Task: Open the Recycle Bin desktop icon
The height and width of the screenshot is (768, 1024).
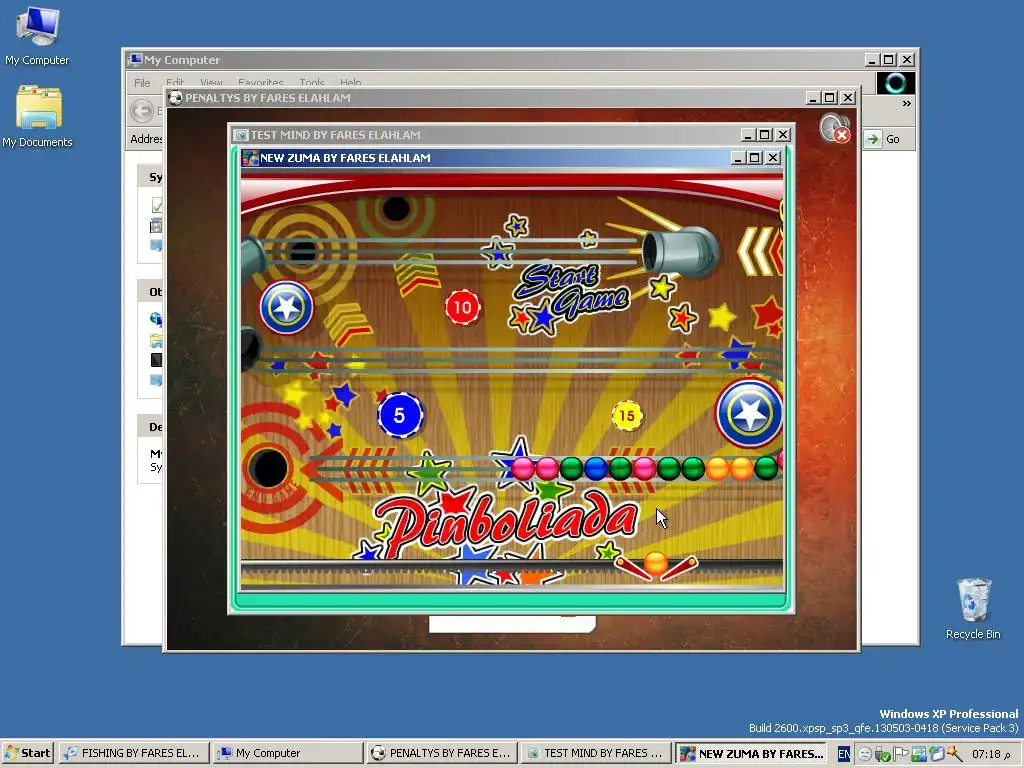Action: (x=973, y=609)
